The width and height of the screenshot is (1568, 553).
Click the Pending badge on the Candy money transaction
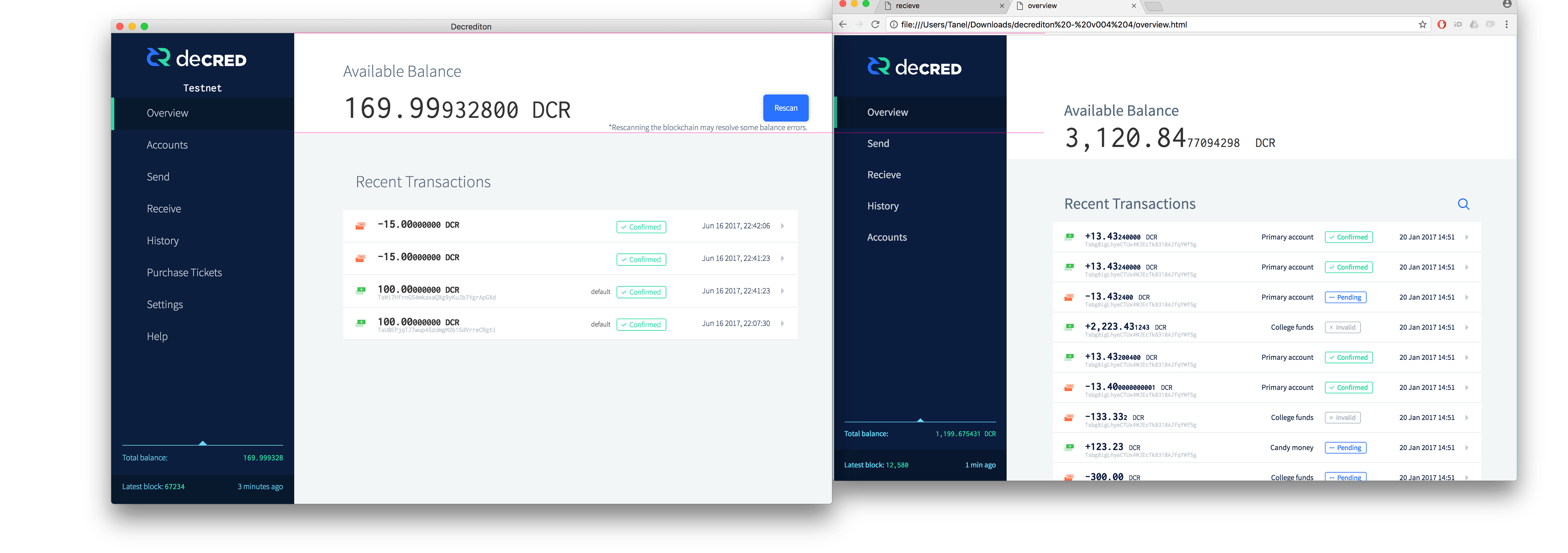[1345, 447]
